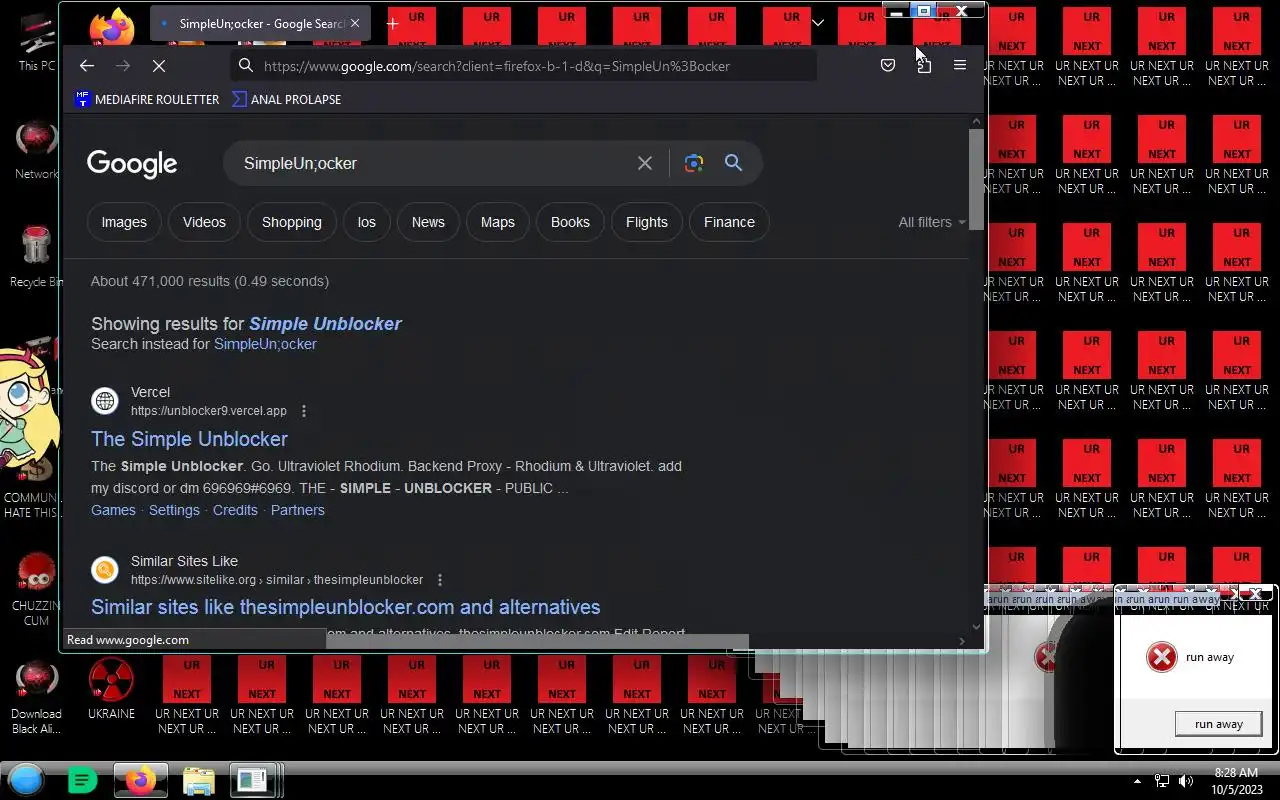Search by image with camera icon
Image resolution: width=1280 pixels, height=800 pixels.
(694, 163)
